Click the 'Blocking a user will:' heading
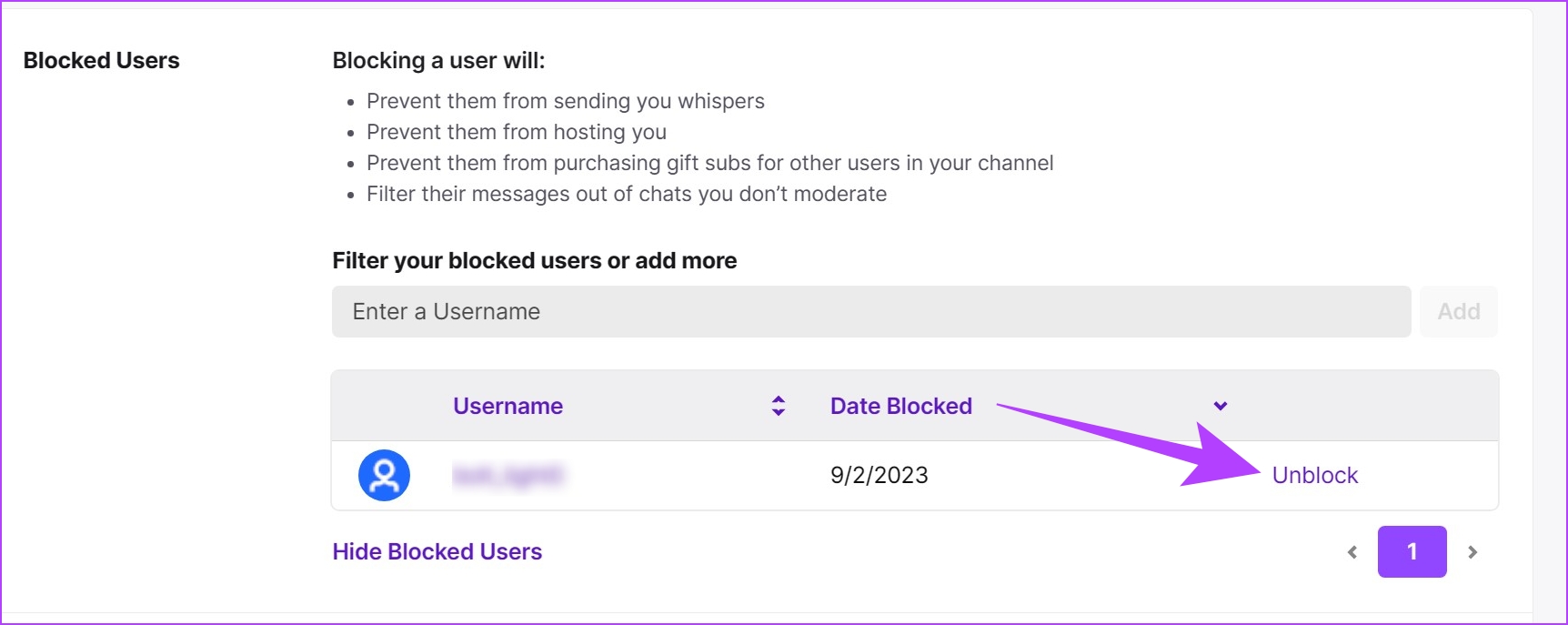The height and width of the screenshot is (625, 1568). tap(438, 60)
